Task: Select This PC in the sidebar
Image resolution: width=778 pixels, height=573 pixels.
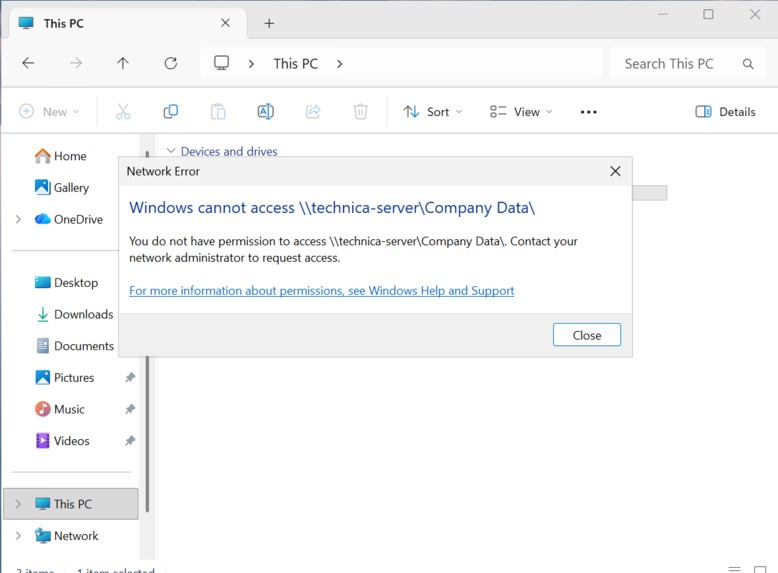Action: [x=70, y=504]
